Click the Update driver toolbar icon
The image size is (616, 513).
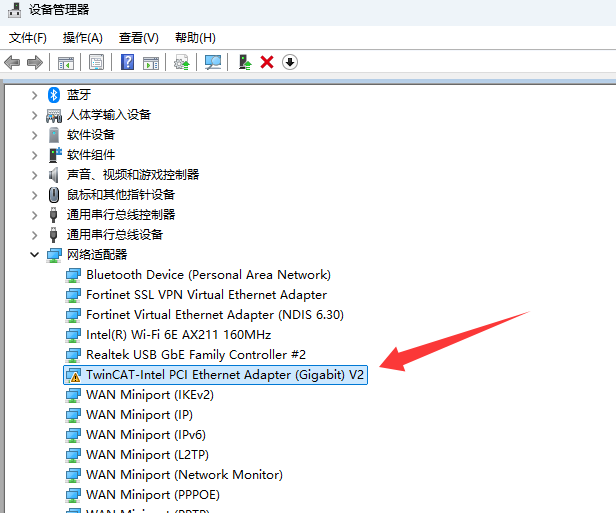click(181, 62)
